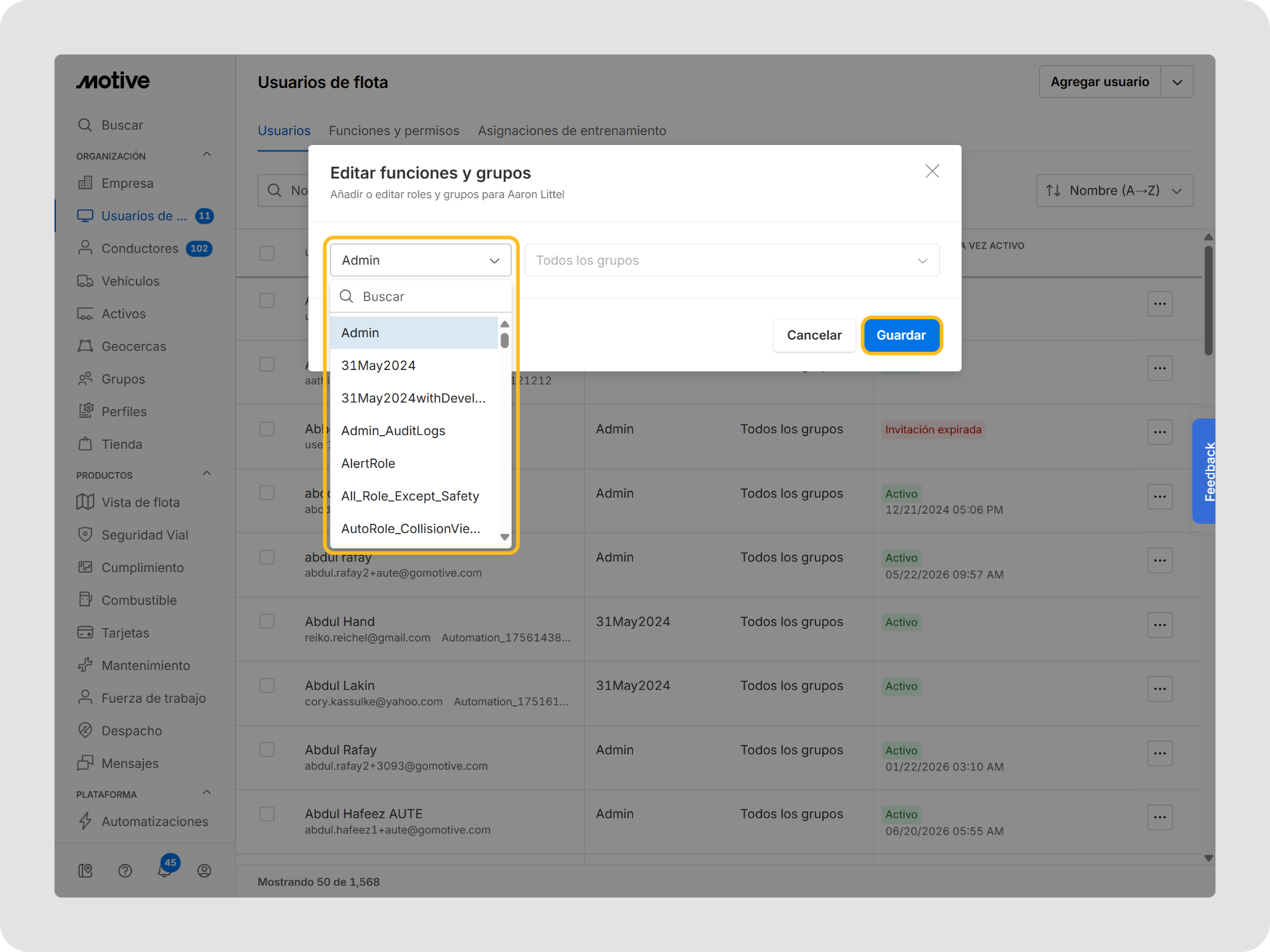
Task: Switch to Funciones y permisos tab
Action: click(x=394, y=131)
